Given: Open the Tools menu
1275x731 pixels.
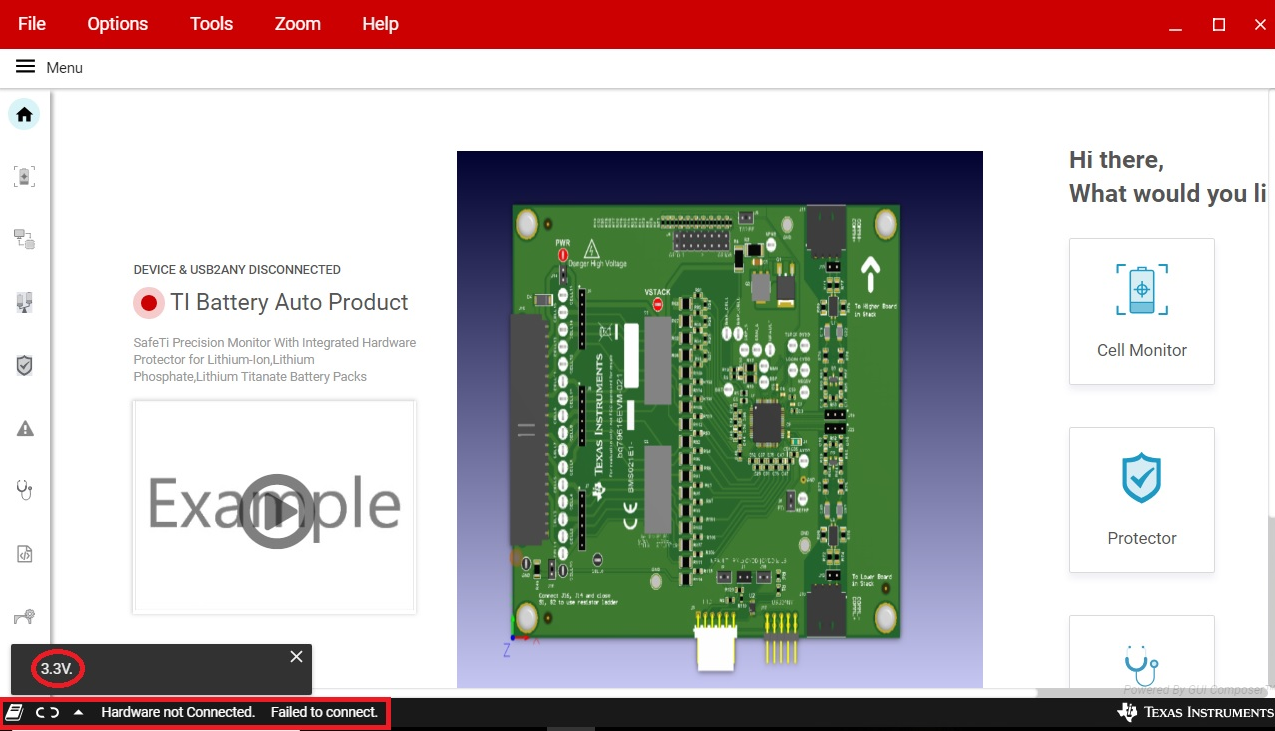Looking at the screenshot, I should point(211,24).
